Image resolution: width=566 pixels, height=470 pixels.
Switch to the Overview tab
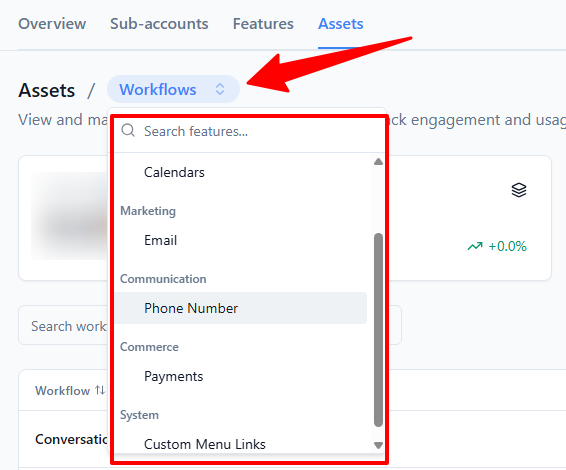[52, 24]
